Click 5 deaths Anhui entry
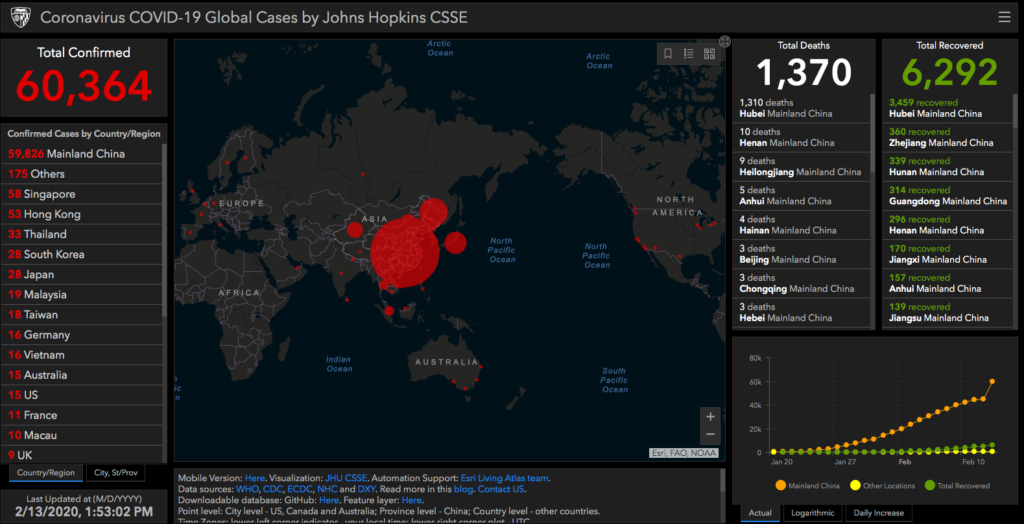This screenshot has height=524, width=1024. [x=802, y=195]
